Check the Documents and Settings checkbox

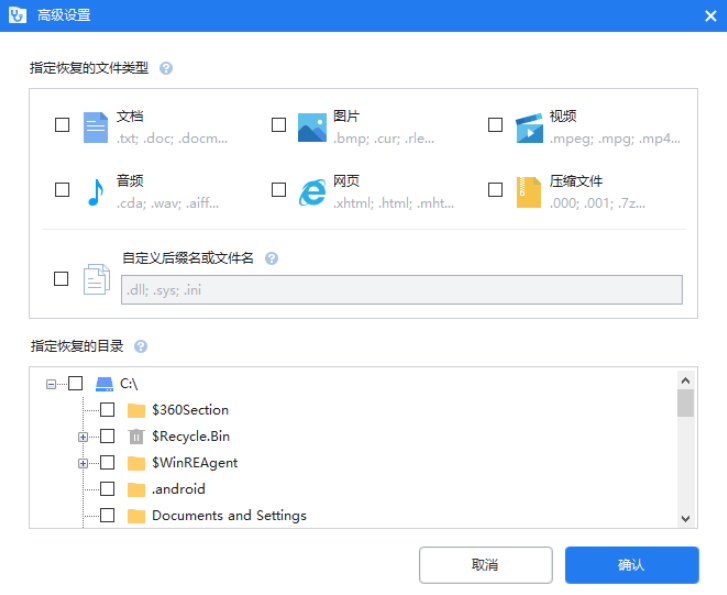(107, 515)
